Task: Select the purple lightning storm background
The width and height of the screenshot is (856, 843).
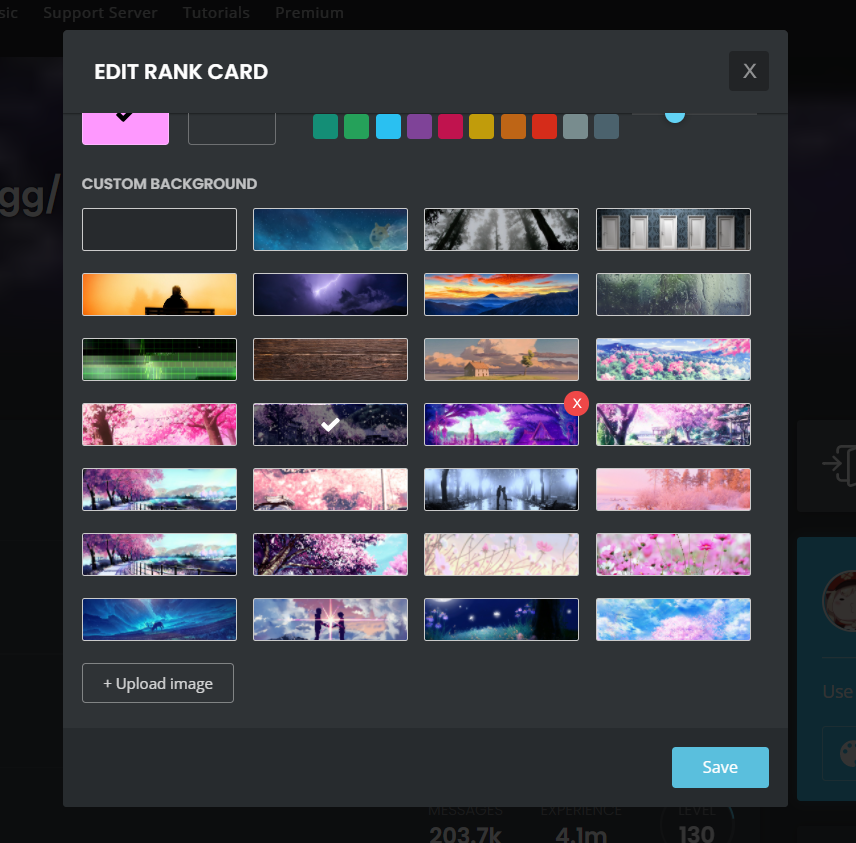Action: [x=330, y=294]
